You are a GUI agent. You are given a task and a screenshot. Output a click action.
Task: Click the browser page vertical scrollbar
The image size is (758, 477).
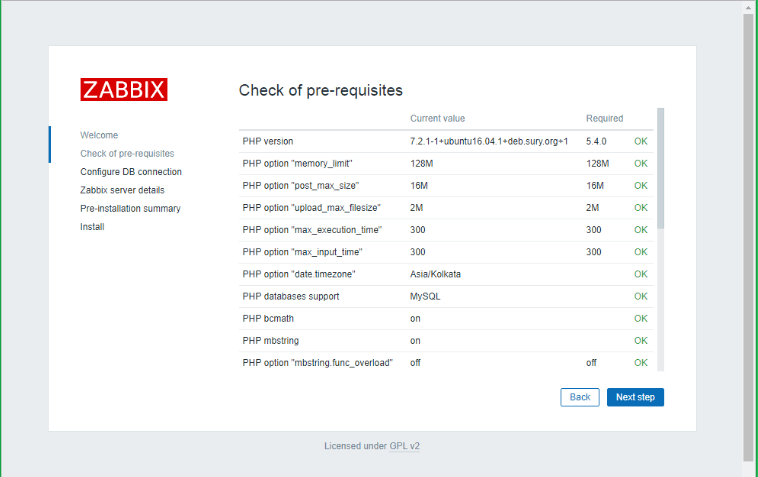click(748, 237)
